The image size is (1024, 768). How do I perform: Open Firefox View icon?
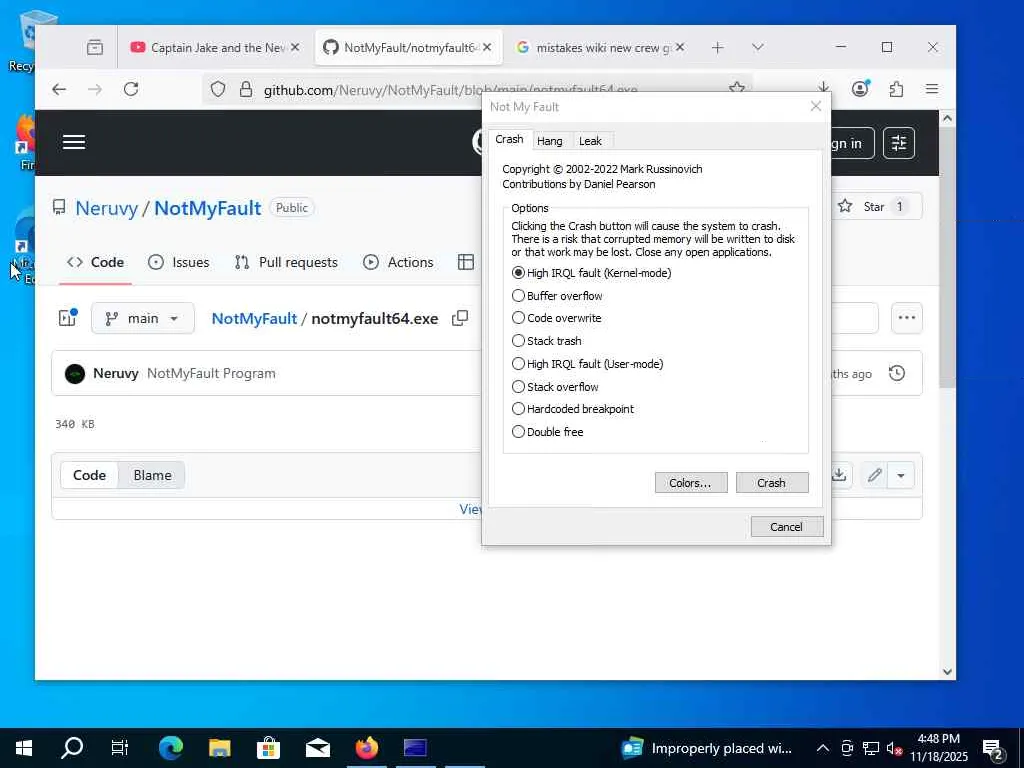click(95, 48)
